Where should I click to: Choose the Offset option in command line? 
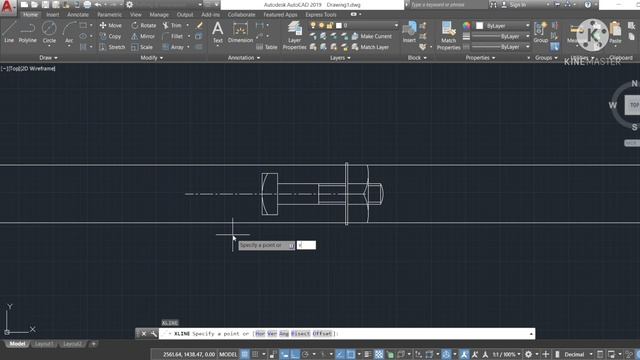[x=322, y=334]
